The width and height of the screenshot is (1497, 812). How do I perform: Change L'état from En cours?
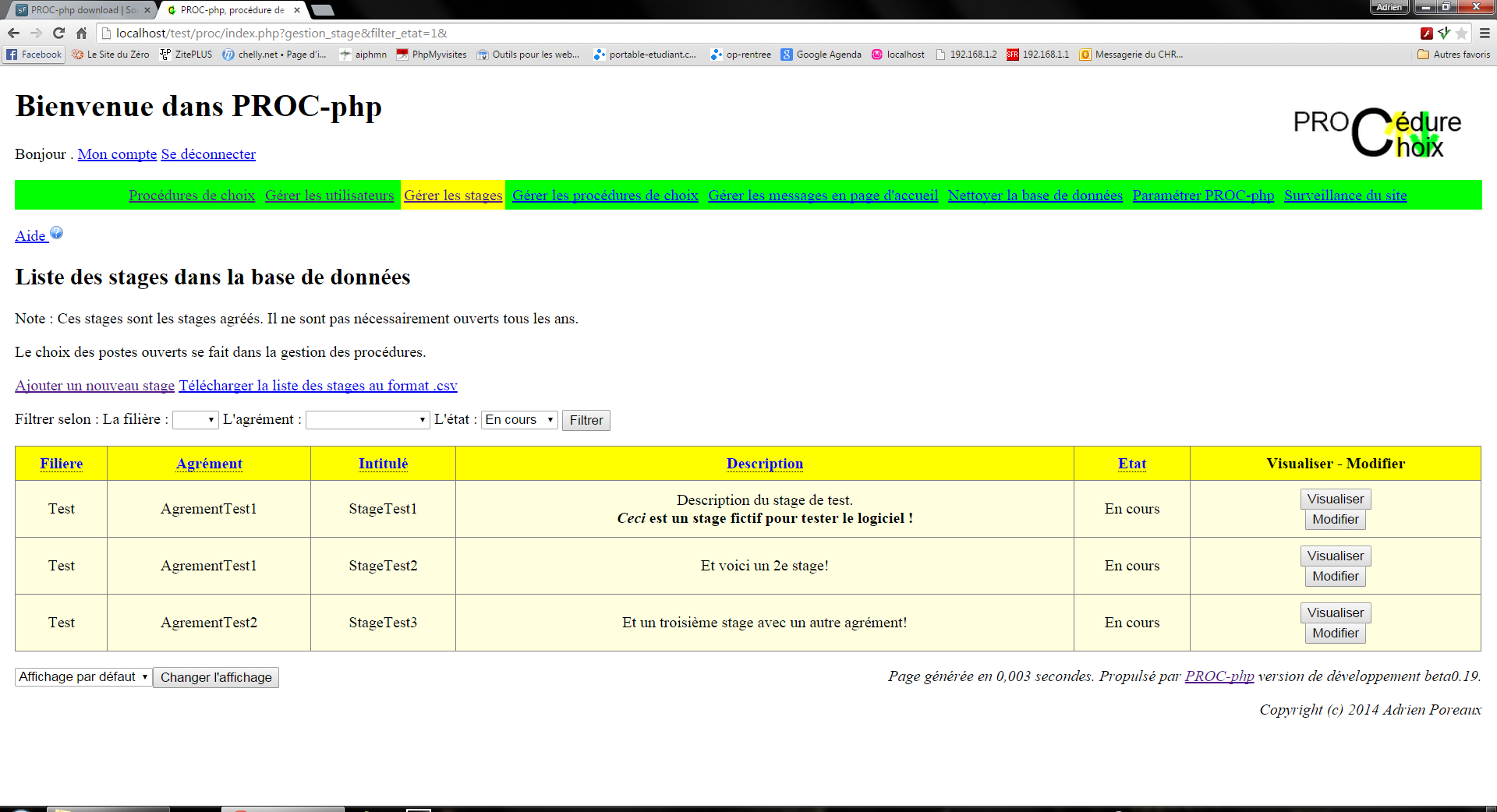click(x=518, y=419)
